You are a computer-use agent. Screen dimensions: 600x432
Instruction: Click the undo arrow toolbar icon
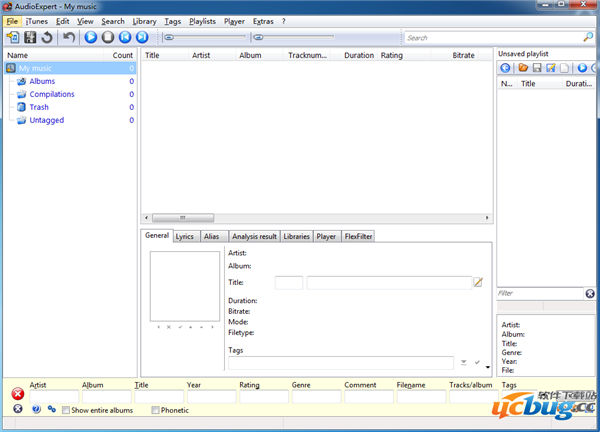click(x=69, y=37)
